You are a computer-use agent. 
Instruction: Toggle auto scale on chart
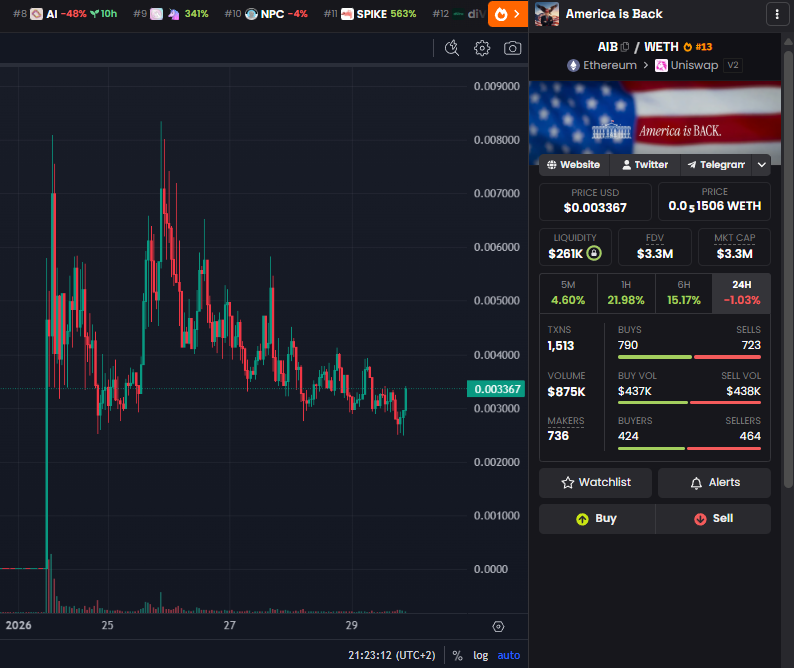coord(508,655)
